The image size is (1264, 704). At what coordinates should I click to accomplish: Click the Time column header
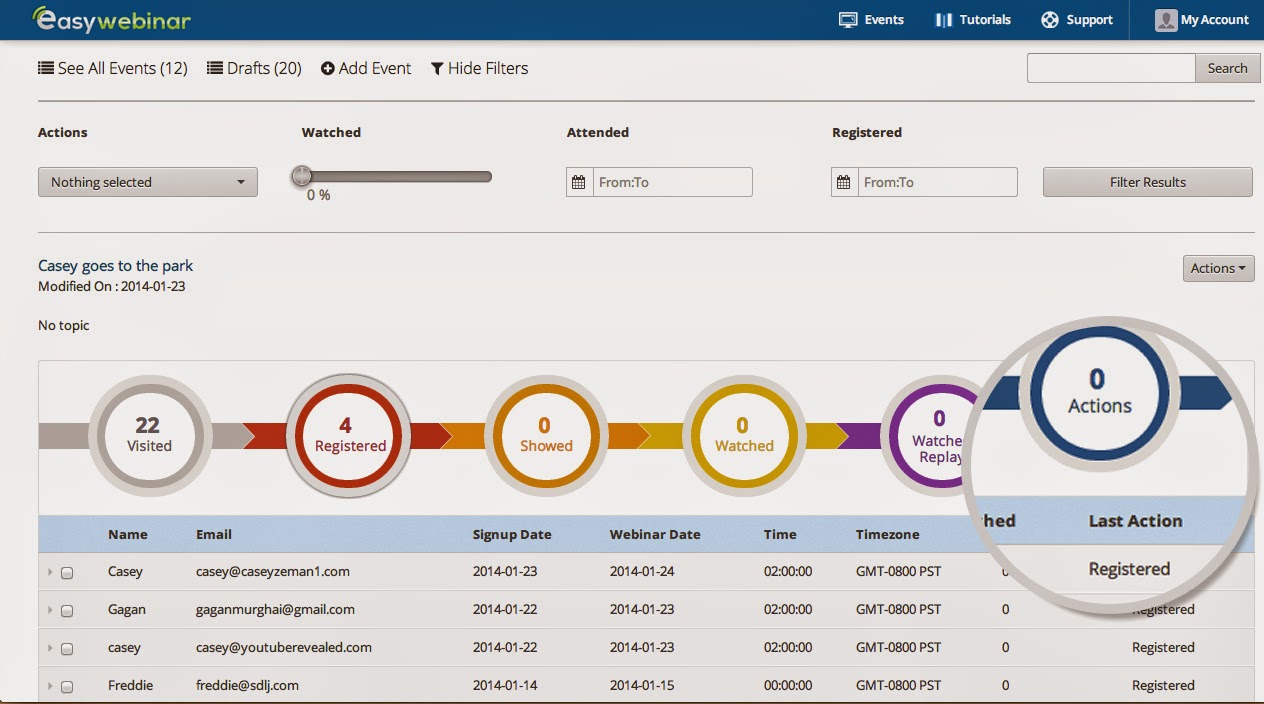click(x=780, y=534)
